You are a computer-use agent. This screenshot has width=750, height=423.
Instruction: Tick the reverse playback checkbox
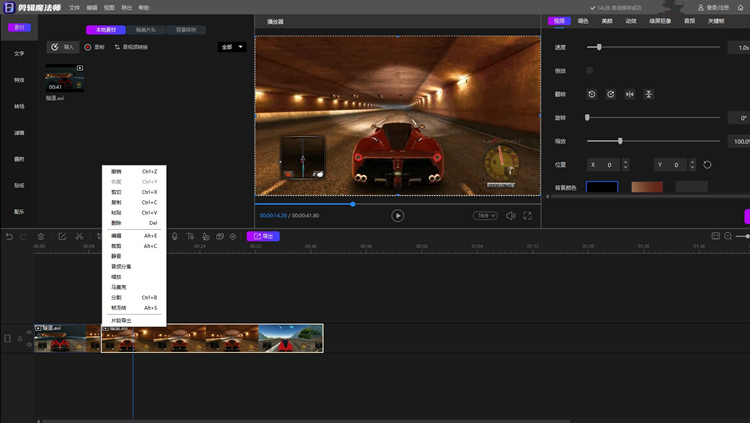(x=590, y=70)
